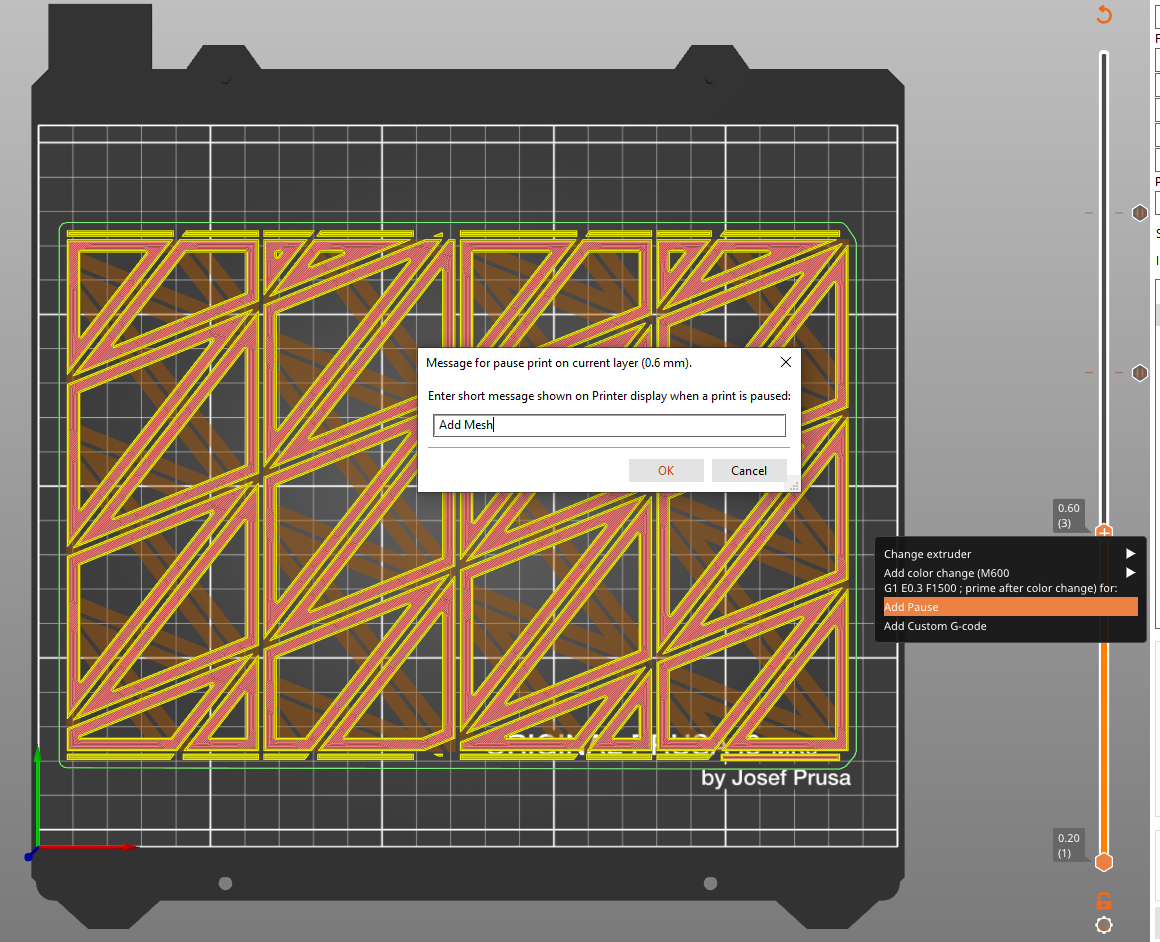1160x942 pixels.
Task: Click inside the "Add Mesh" message text field
Action: (608, 425)
